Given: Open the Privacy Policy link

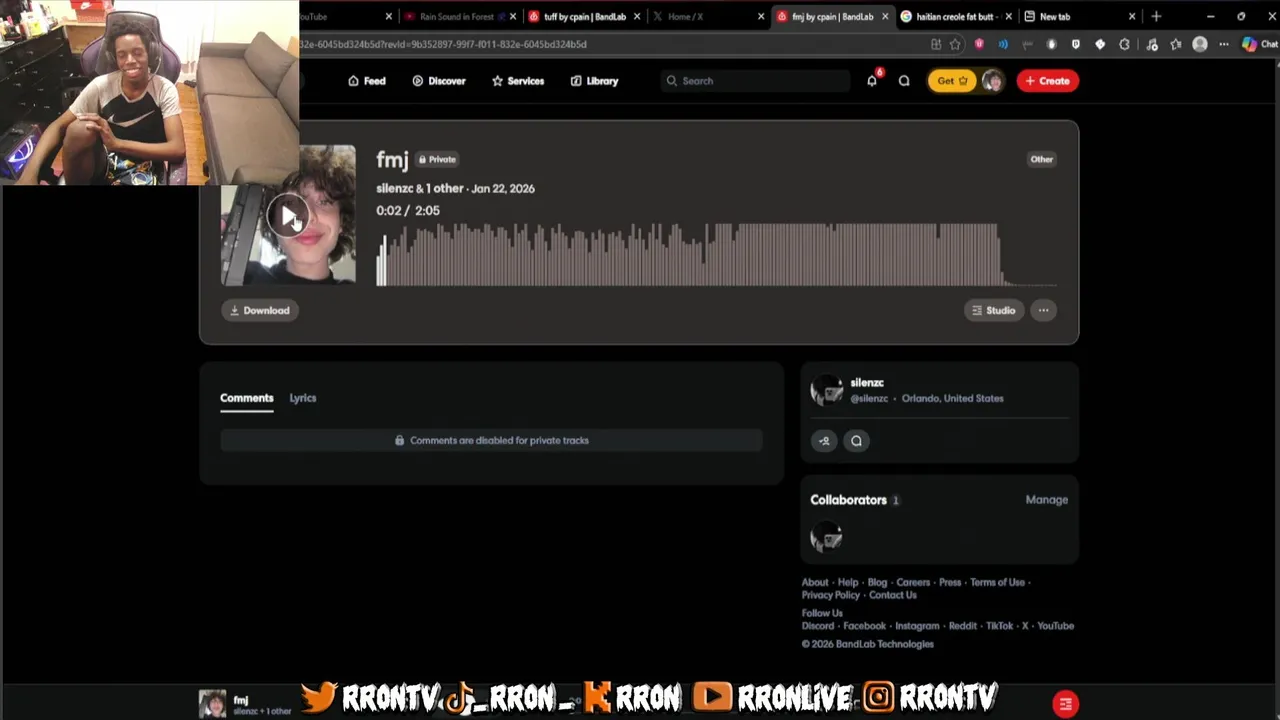Looking at the screenshot, I should tap(830, 595).
